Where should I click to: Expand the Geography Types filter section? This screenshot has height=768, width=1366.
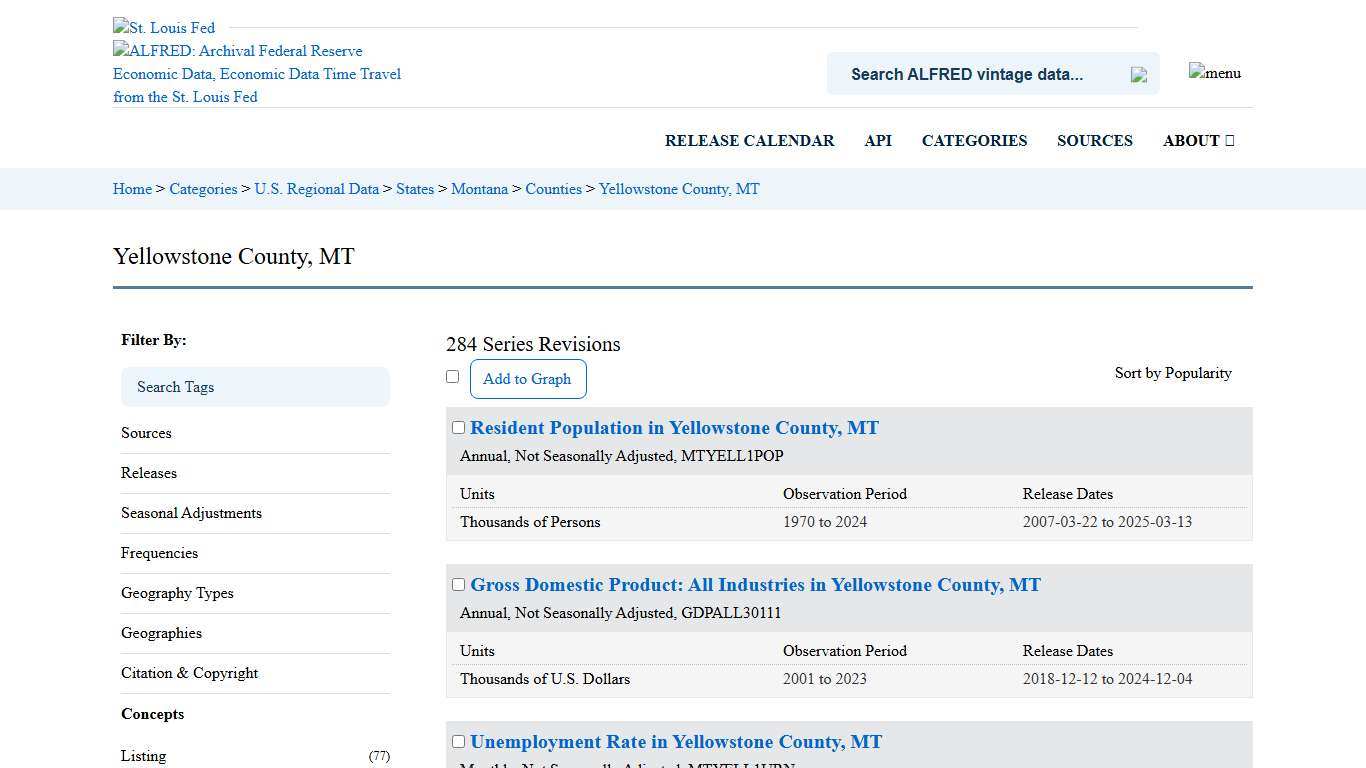click(x=177, y=593)
